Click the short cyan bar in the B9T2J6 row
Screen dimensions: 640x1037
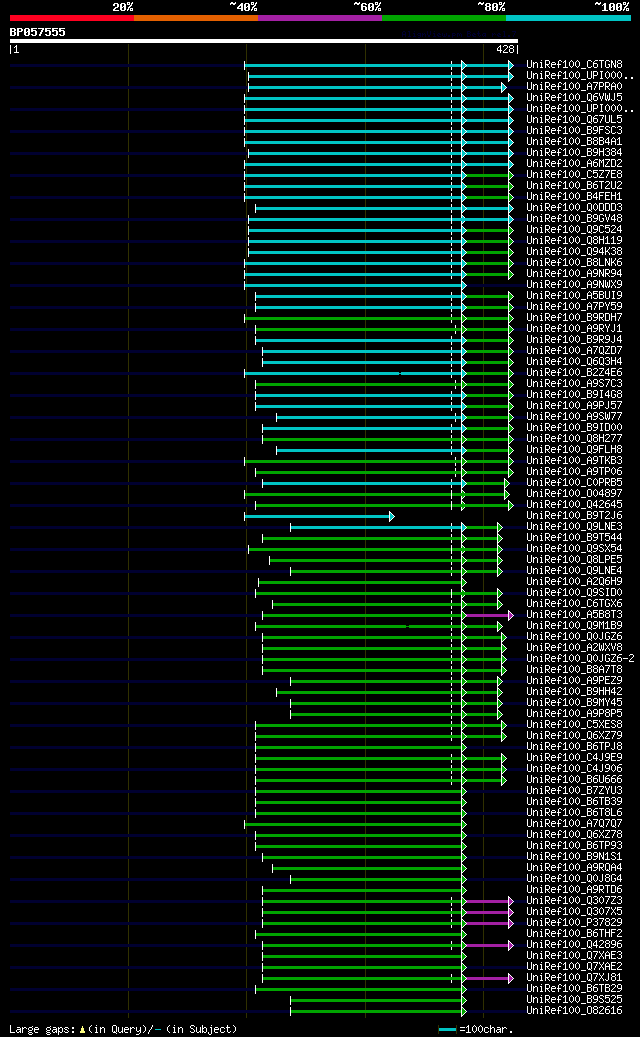pos(319,517)
